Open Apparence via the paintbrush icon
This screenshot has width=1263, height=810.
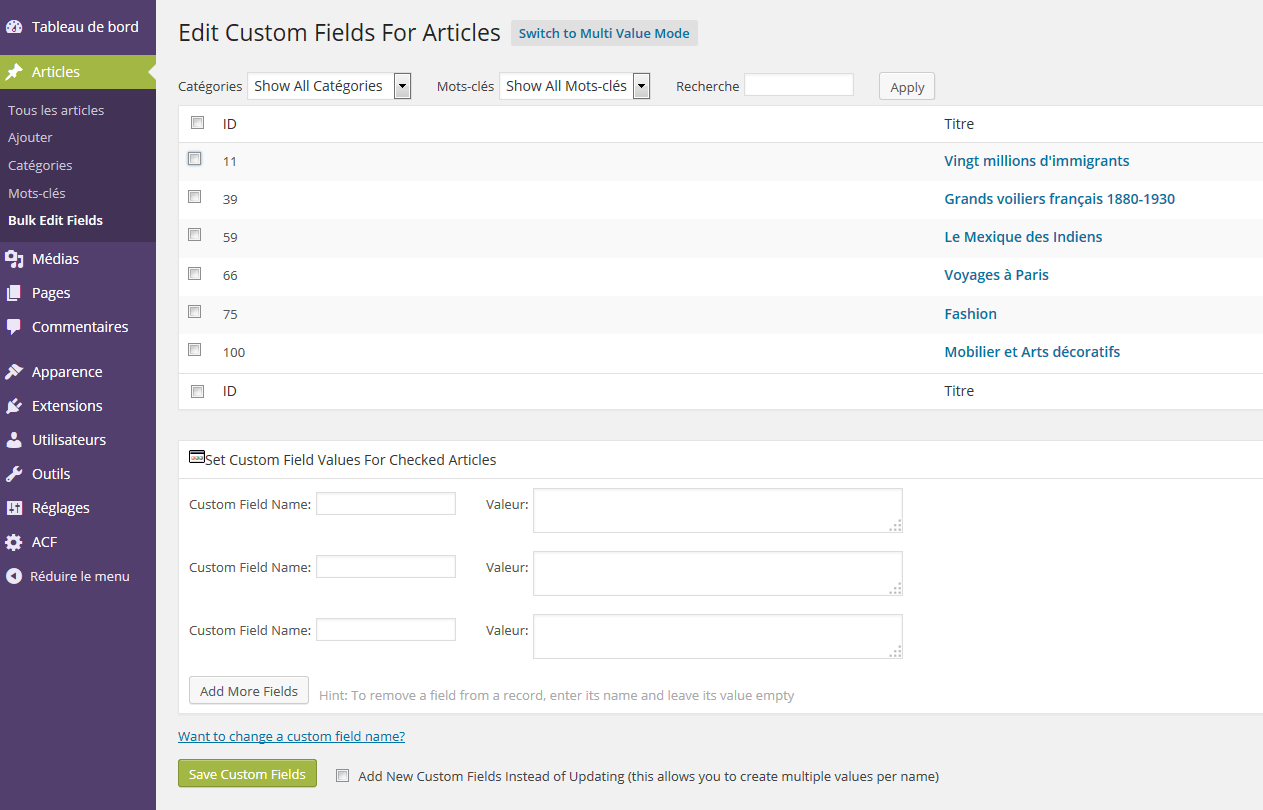tap(14, 372)
